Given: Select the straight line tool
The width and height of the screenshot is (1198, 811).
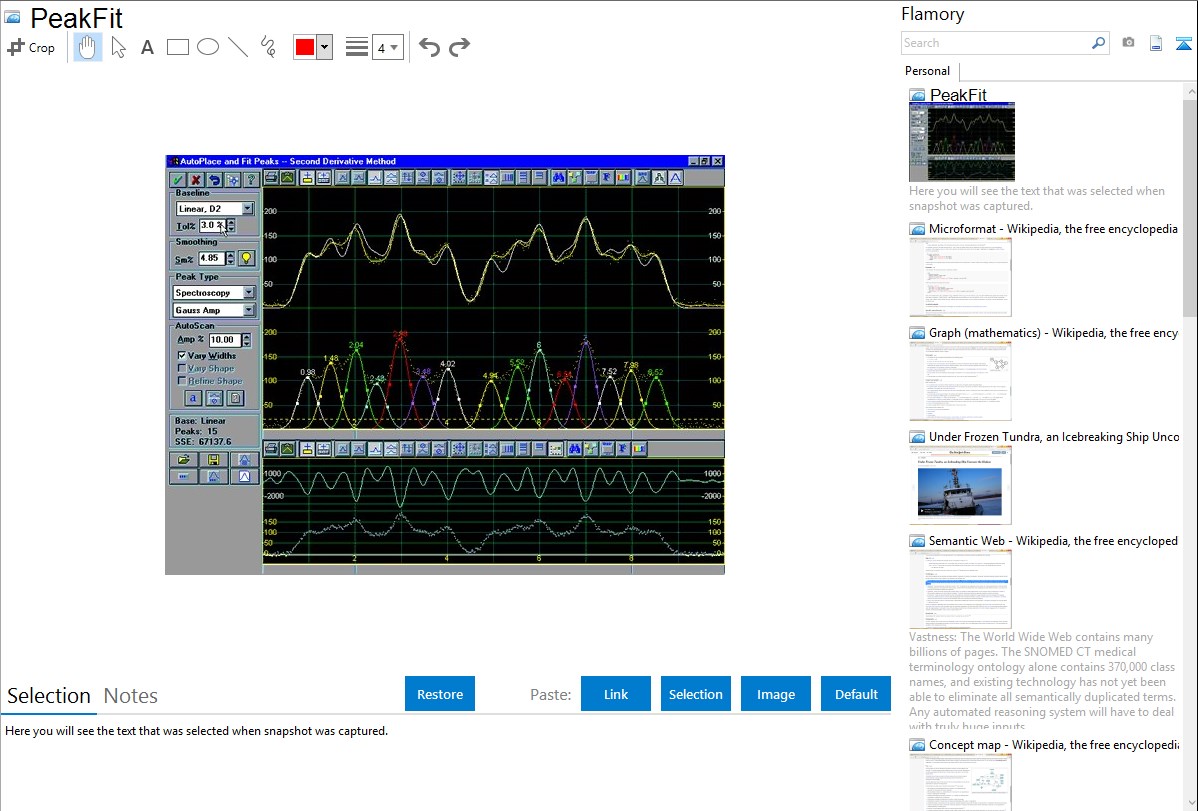Looking at the screenshot, I should (x=238, y=47).
